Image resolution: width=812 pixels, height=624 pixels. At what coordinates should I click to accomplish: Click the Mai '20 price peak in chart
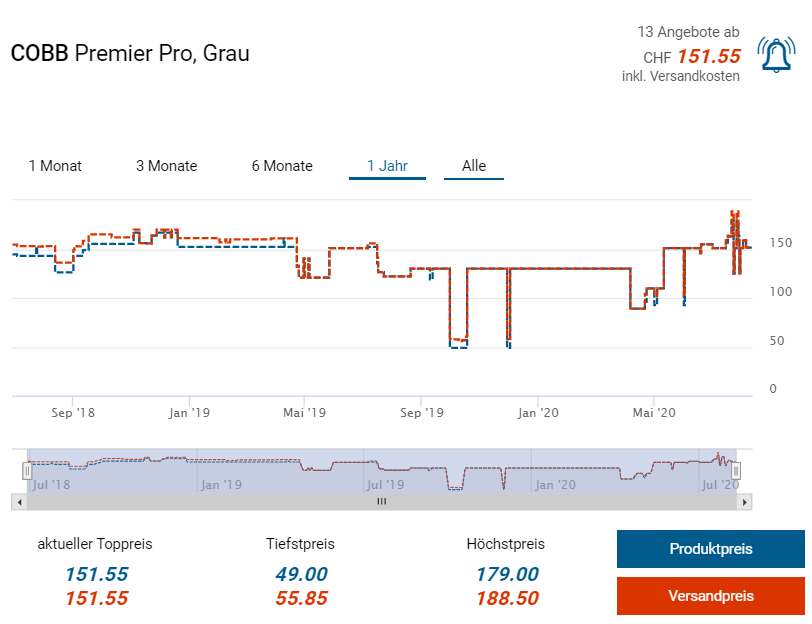(x=735, y=214)
